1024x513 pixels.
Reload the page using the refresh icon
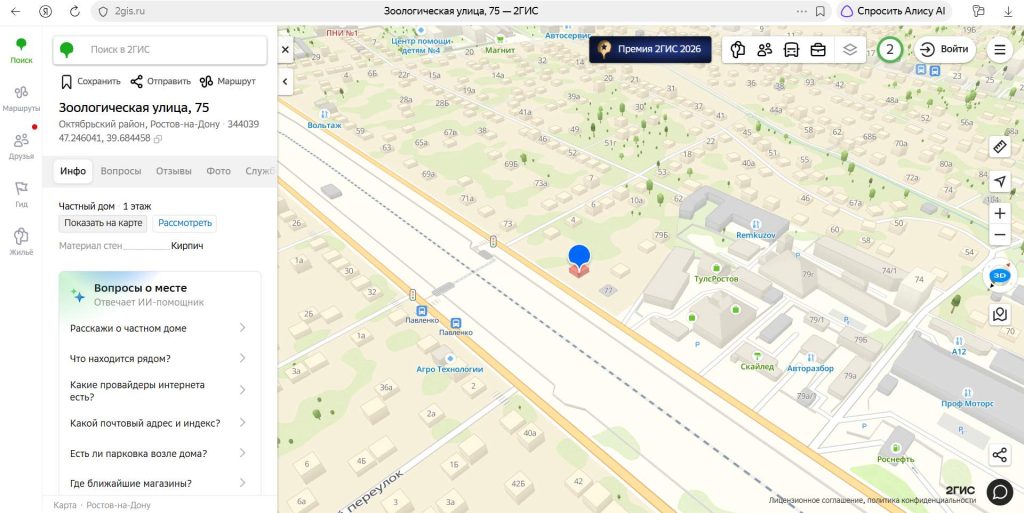click(74, 11)
